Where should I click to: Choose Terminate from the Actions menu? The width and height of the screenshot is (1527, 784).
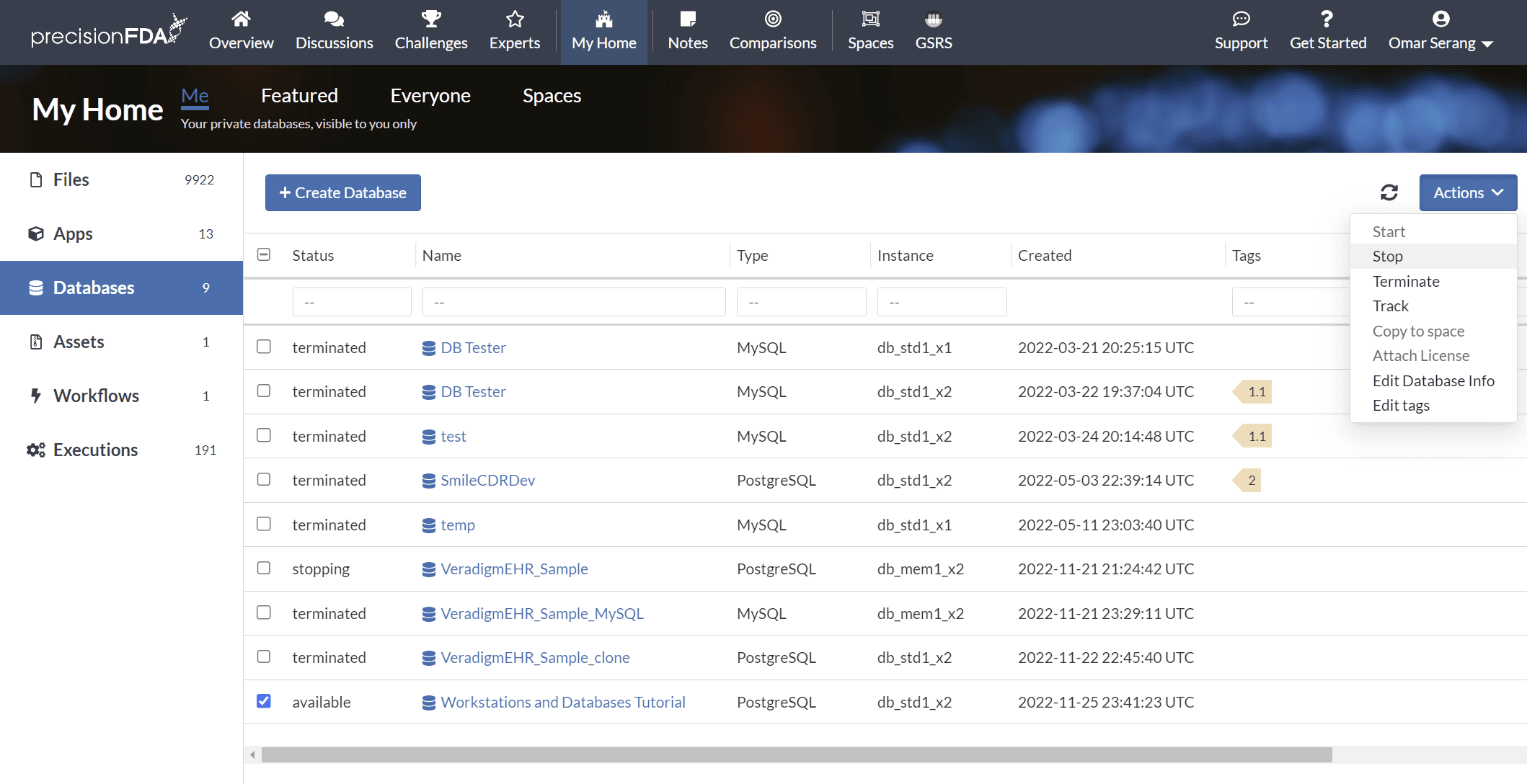click(x=1405, y=281)
